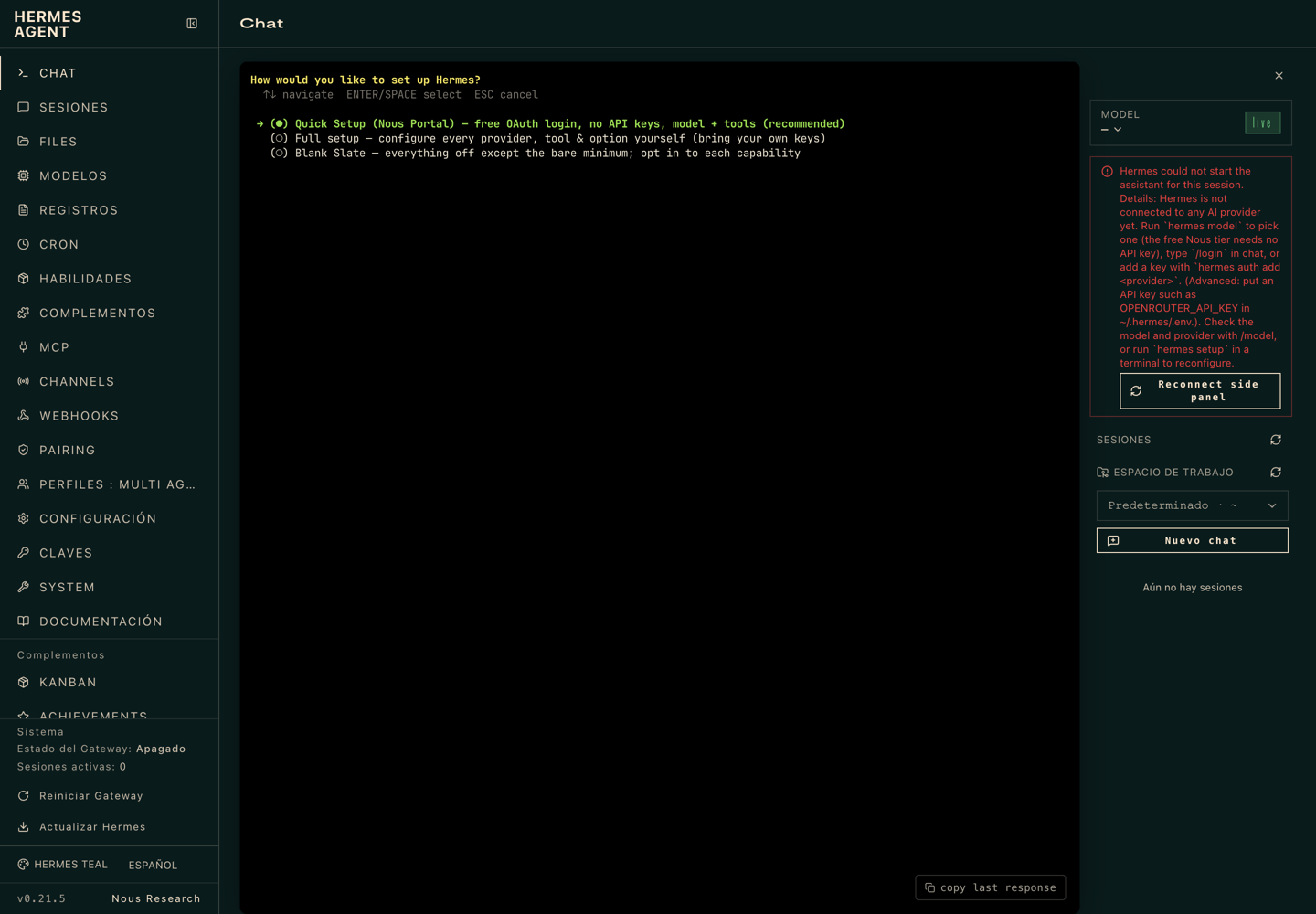The width and height of the screenshot is (1316, 914).
Task: Open the Chat section
Action: click(x=109, y=73)
